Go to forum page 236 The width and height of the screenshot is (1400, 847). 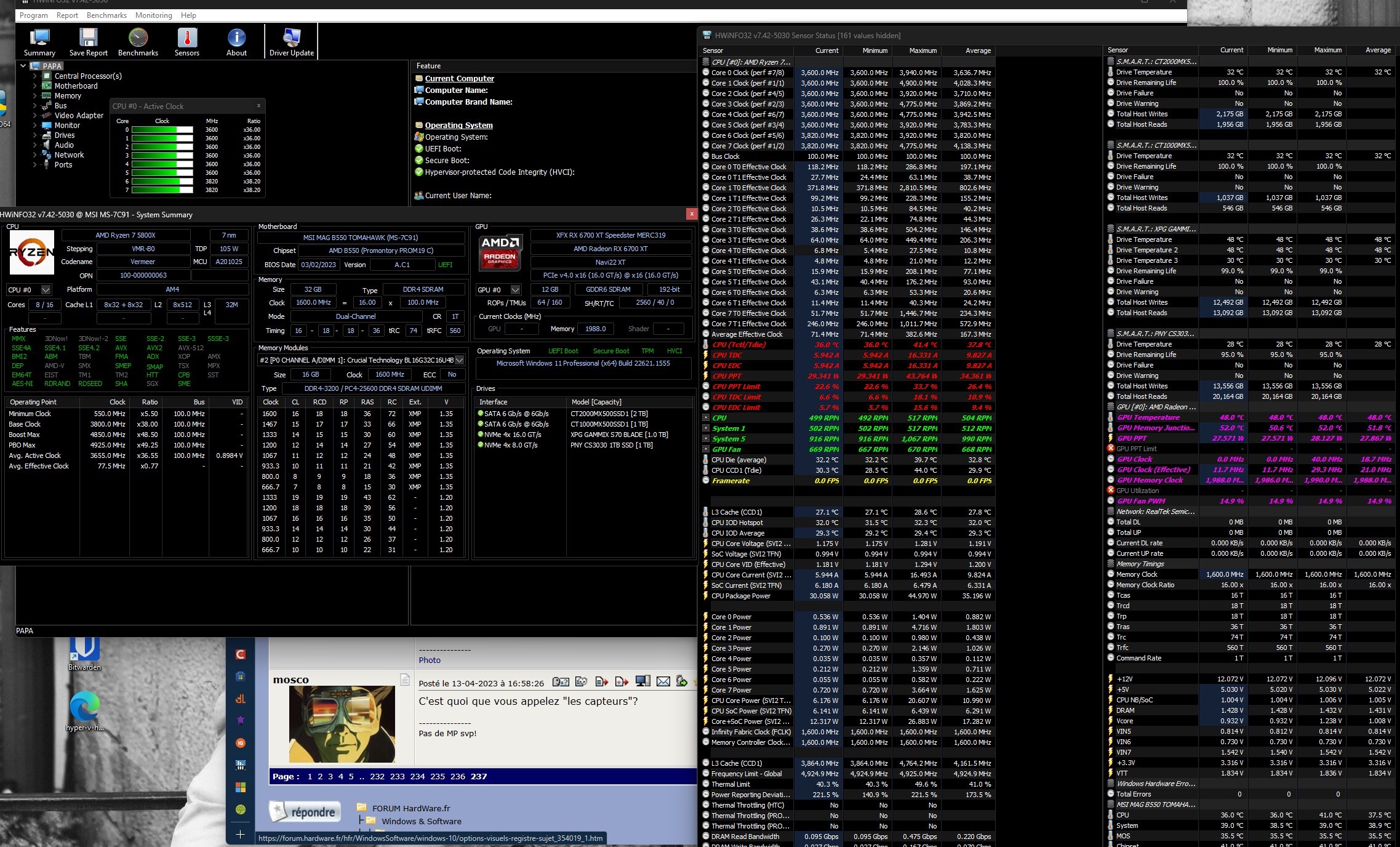click(x=457, y=776)
